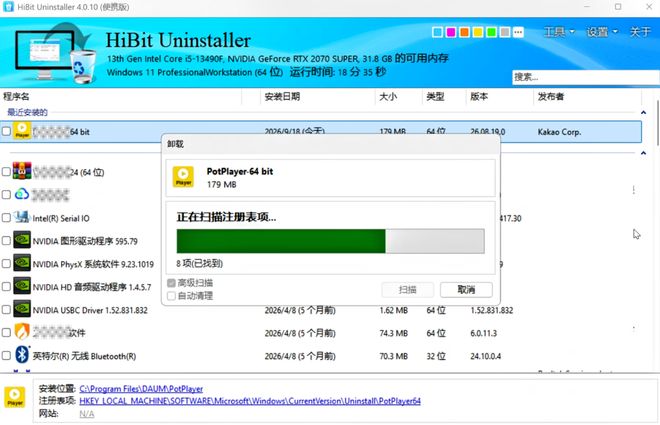Click the WinRAR icon in the program list
This screenshot has width=660, height=425.
[x=22, y=171]
